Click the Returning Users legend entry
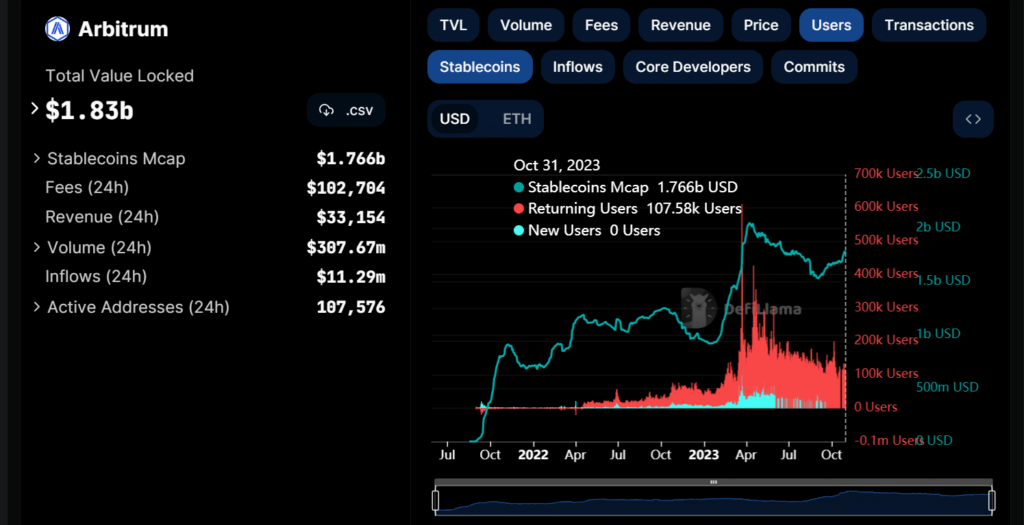1024x525 pixels. coord(582,209)
